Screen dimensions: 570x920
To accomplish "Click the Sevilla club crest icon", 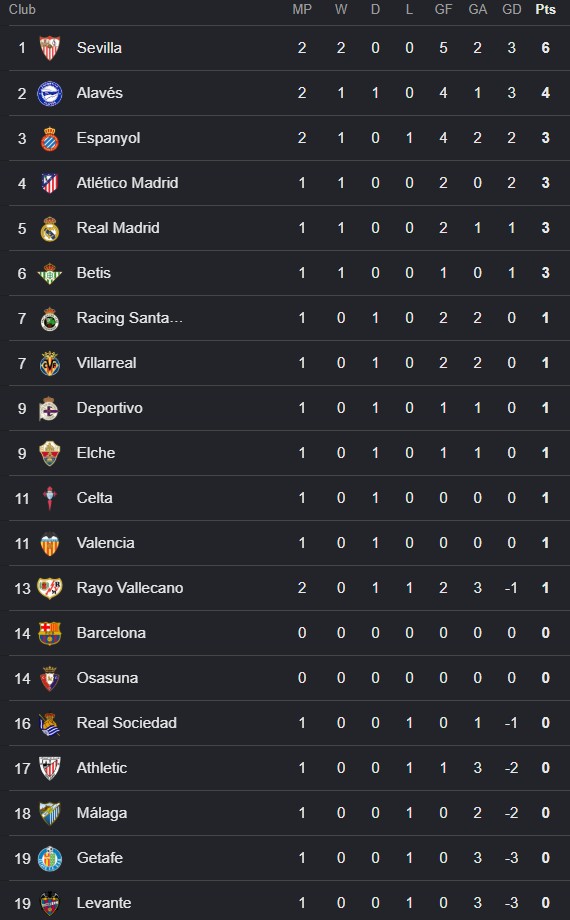I will (50, 48).
